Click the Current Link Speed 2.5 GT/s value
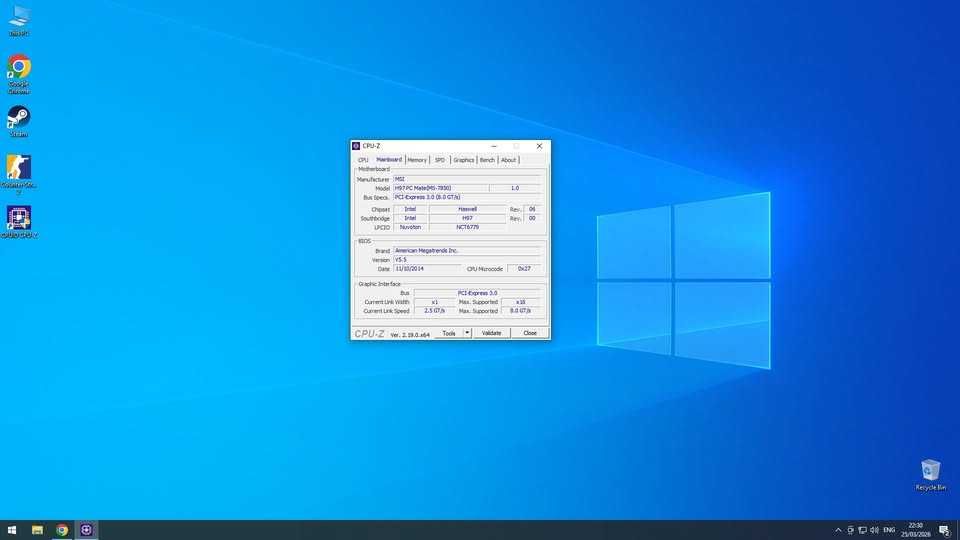Image resolution: width=960 pixels, height=540 pixels. coord(434,311)
